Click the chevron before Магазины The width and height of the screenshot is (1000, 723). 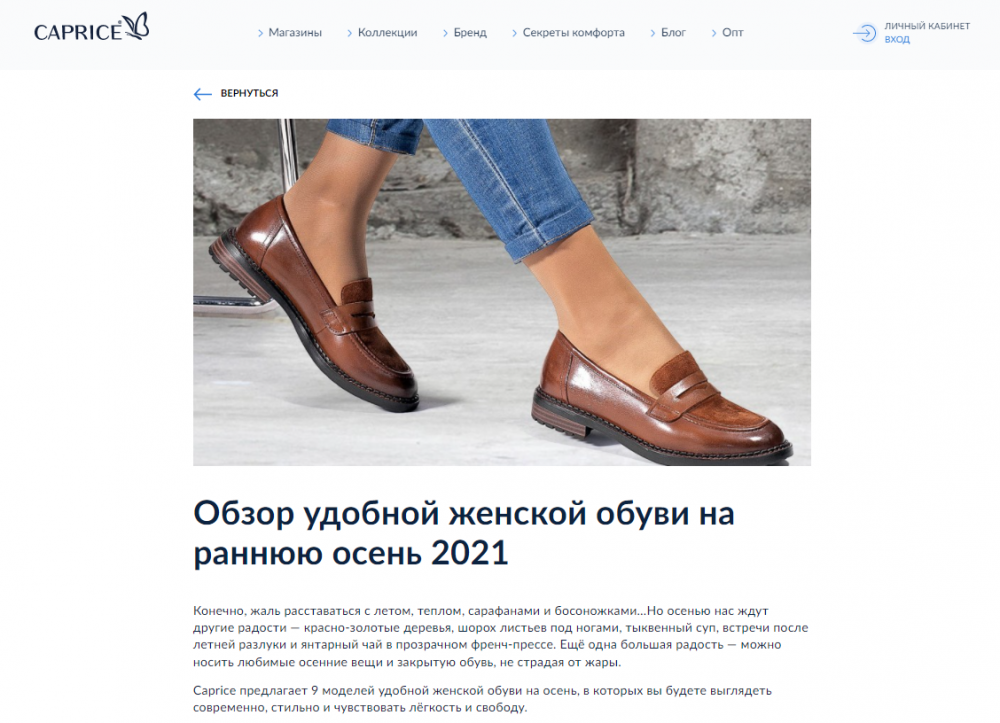point(260,33)
